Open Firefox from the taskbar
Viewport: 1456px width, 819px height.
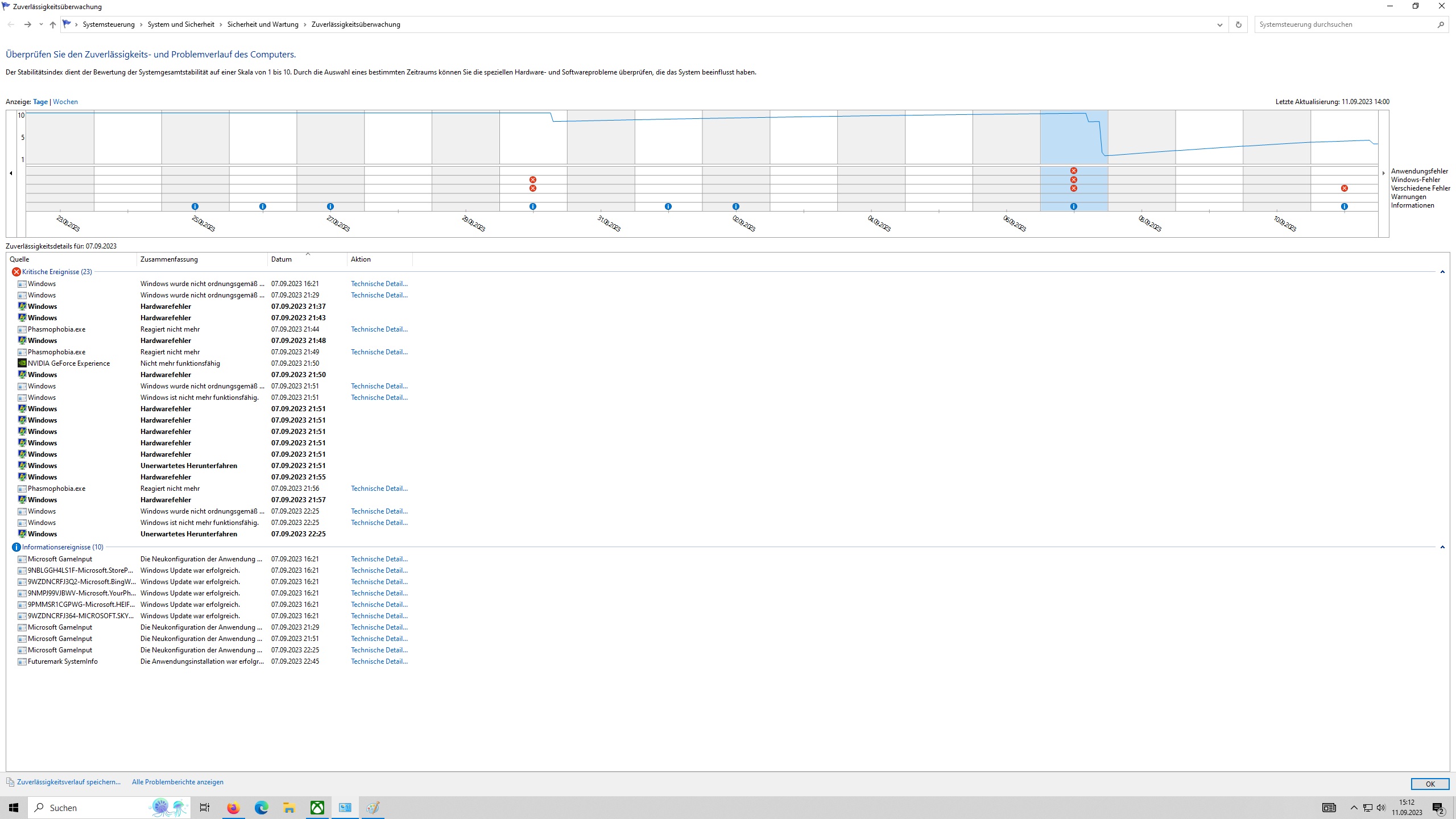(233, 808)
